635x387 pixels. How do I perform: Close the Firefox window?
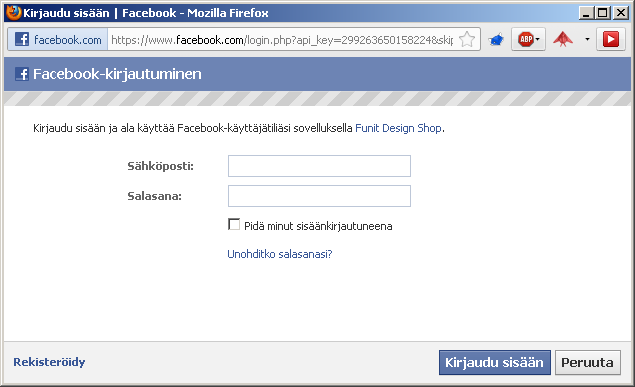pyautogui.click(x=621, y=13)
